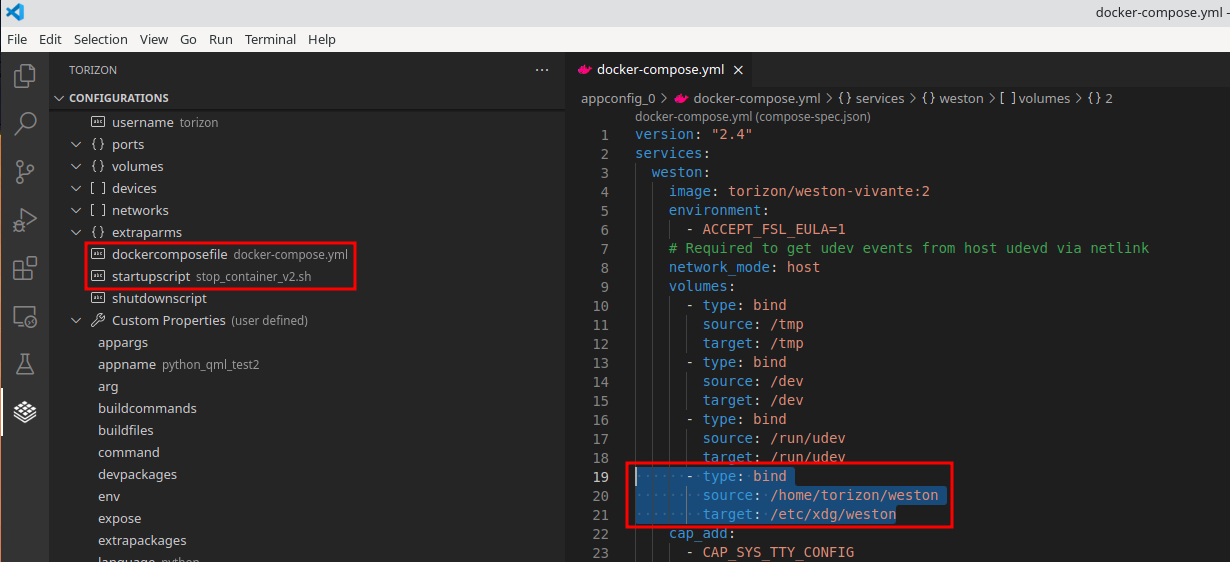Open the Testing flask icon
Image resolution: width=1230 pixels, height=562 pixels.
click(x=25, y=364)
